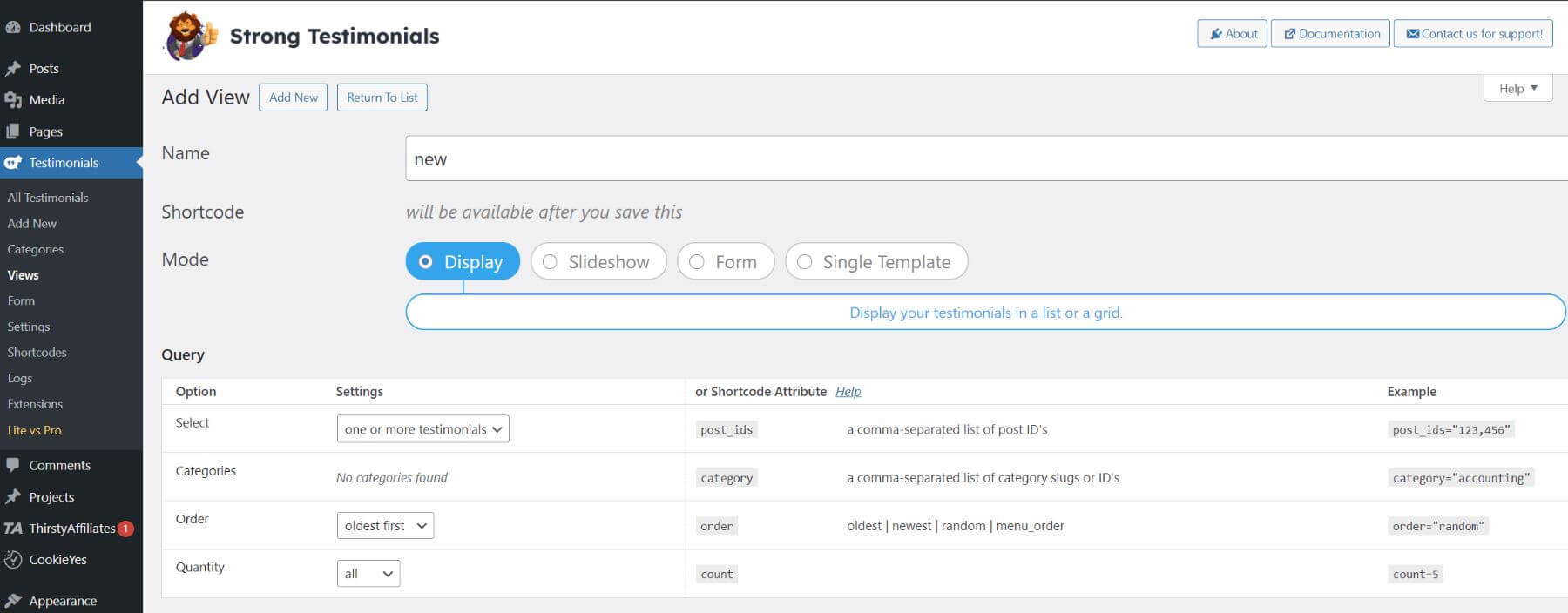Expand the Quantity dropdown
The width and height of the screenshot is (1568, 613).
click(368, 574)
